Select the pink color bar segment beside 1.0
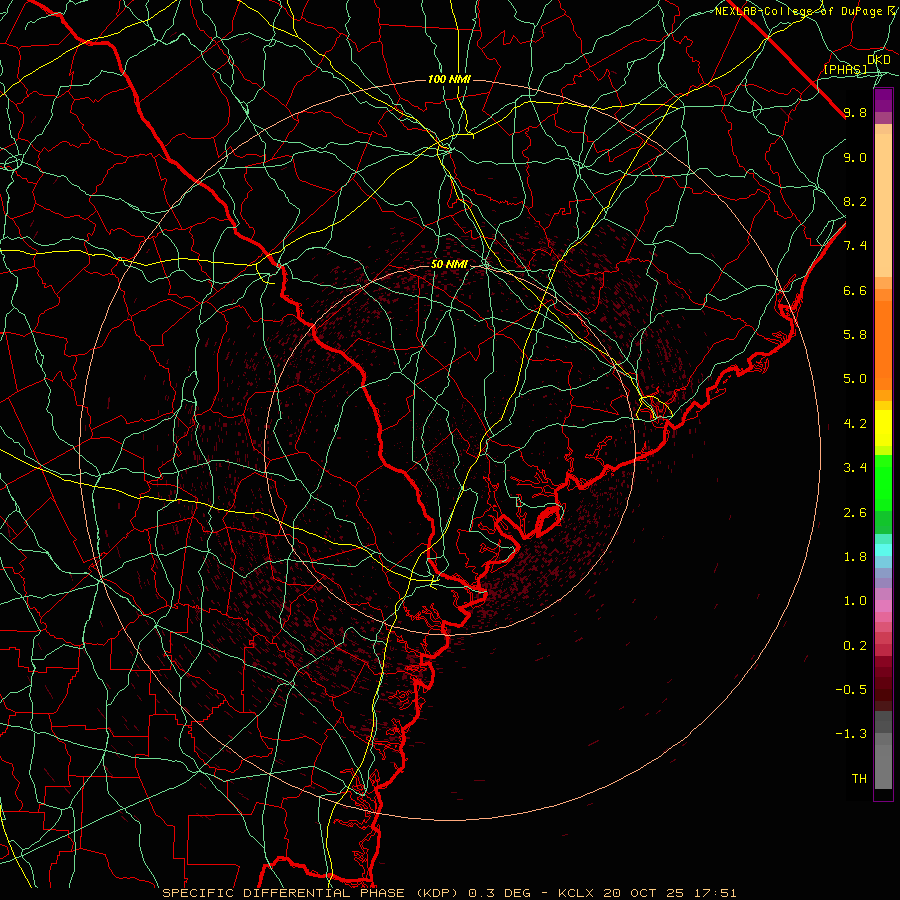The width and height of the screenshot is (900, 900). [x=883, y=606]
